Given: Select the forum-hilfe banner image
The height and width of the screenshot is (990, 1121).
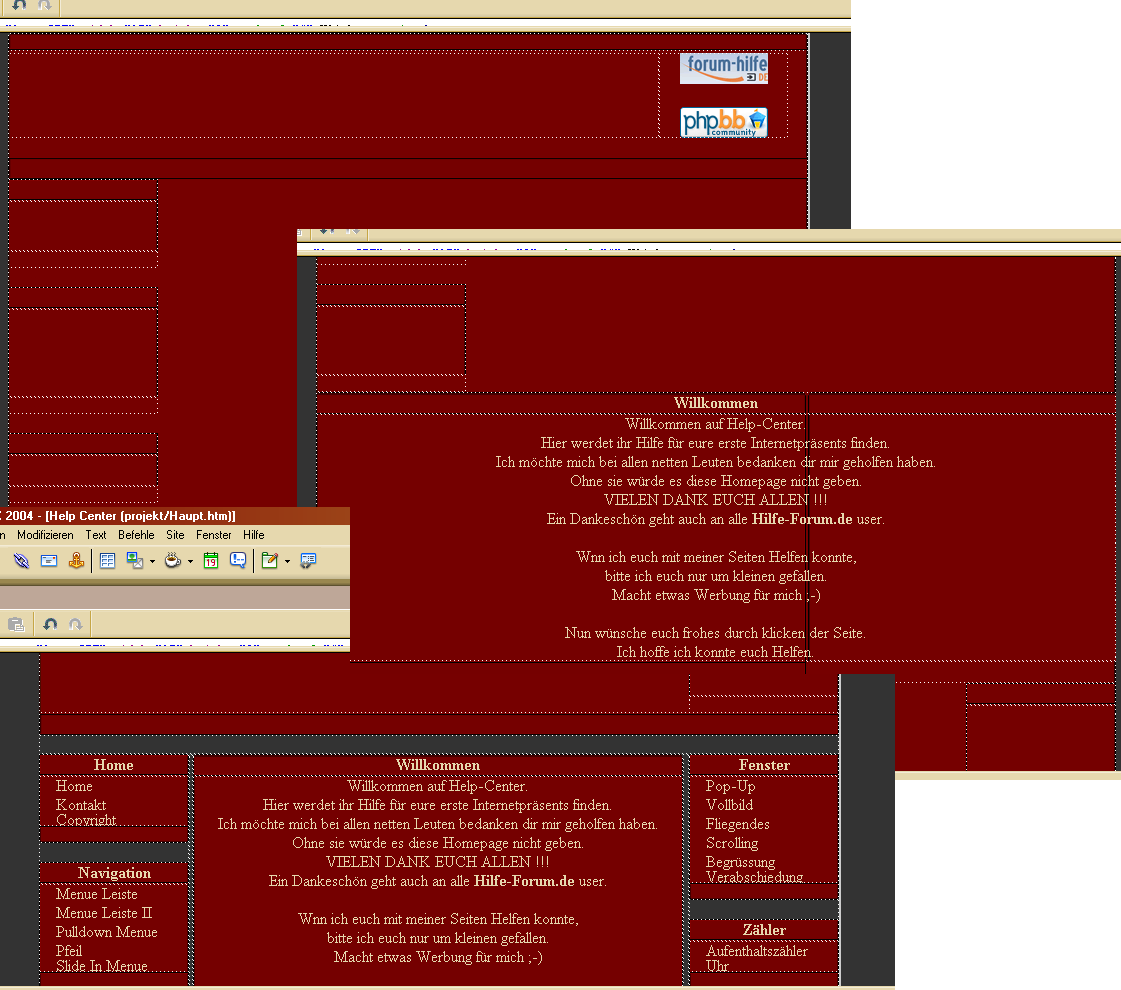Looking at the screenshot, I should tap(723, 69).
